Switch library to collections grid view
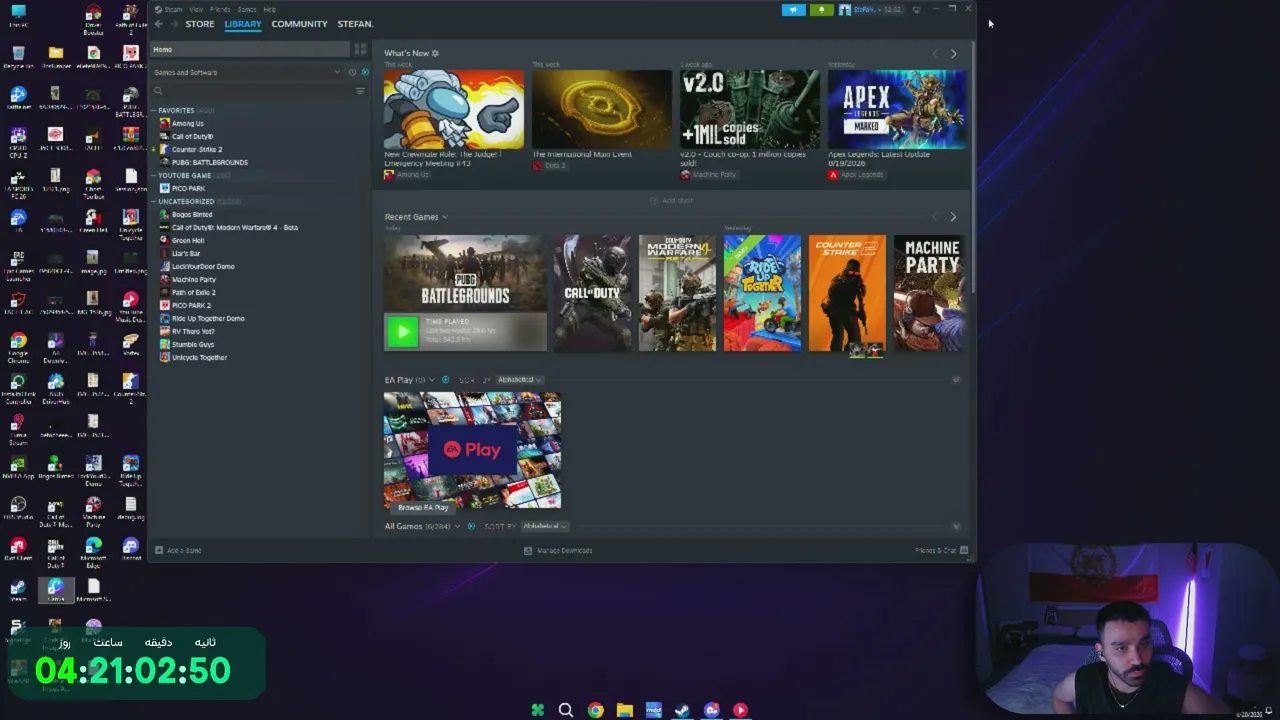 (360, 49)
